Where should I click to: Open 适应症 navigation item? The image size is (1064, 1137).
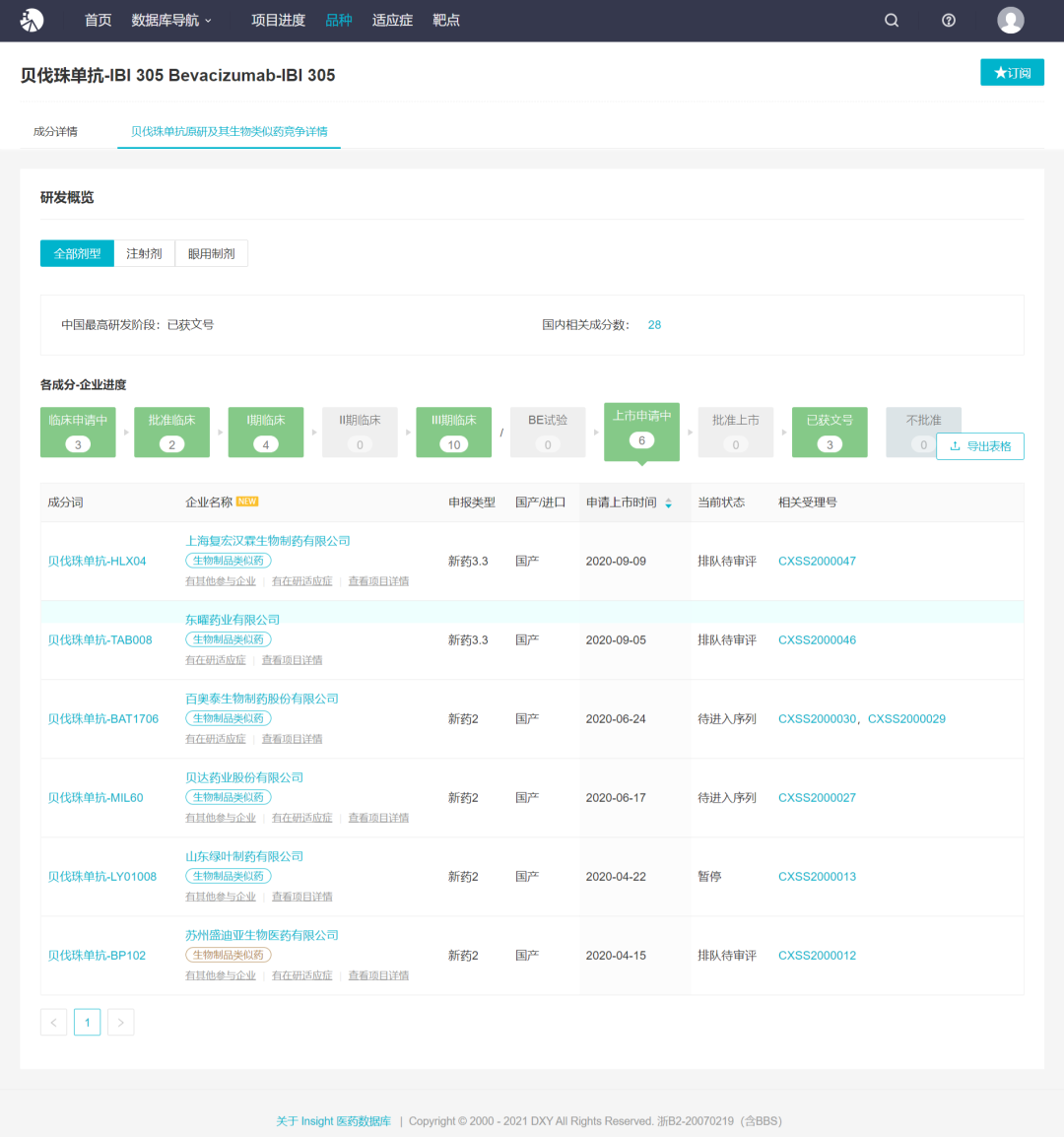click(x=392, y=21)
